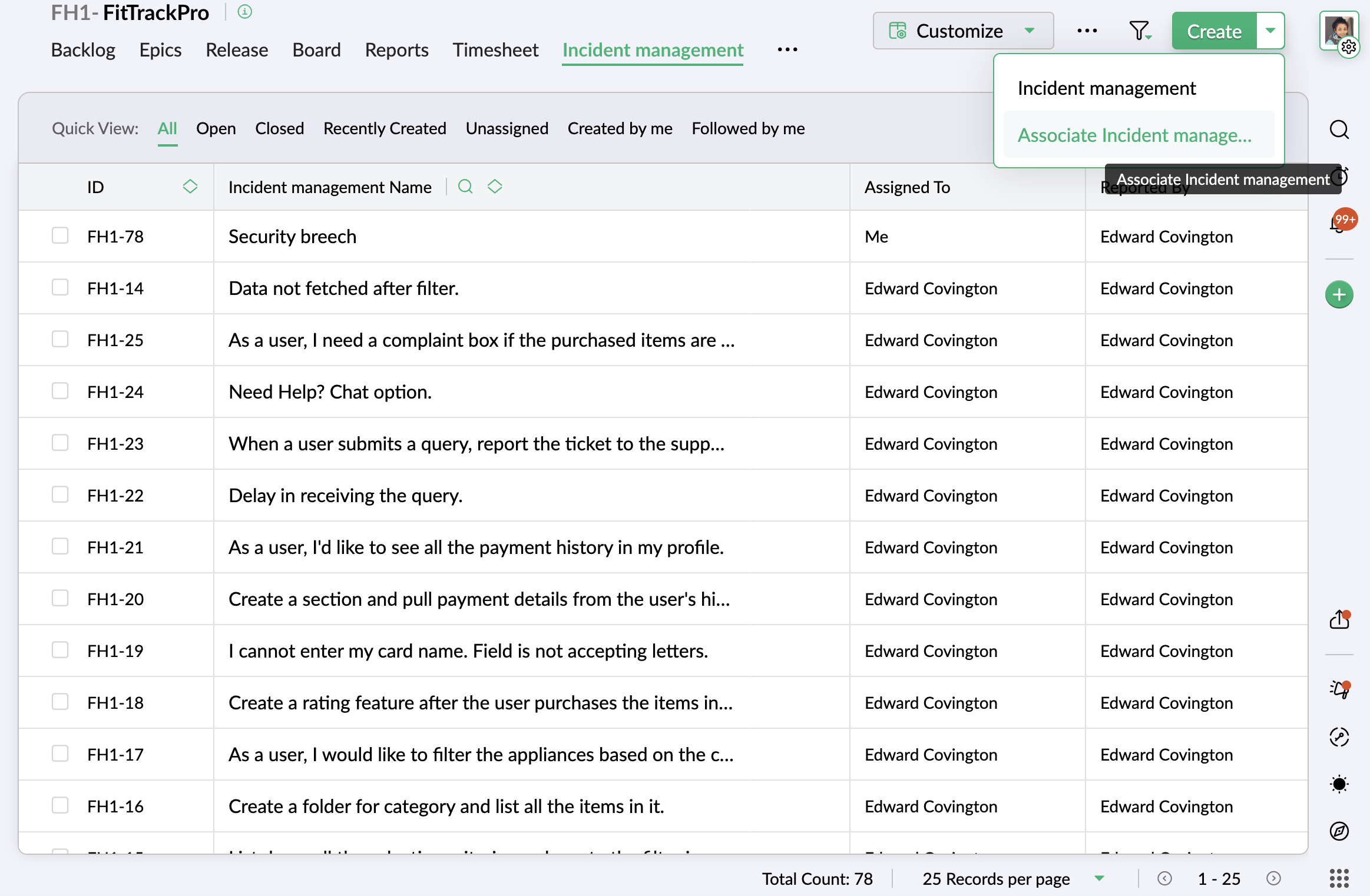Open the global search magnifier in sidebar
The height and width of the screenshot is (896, 1370).
[1339, 129]
